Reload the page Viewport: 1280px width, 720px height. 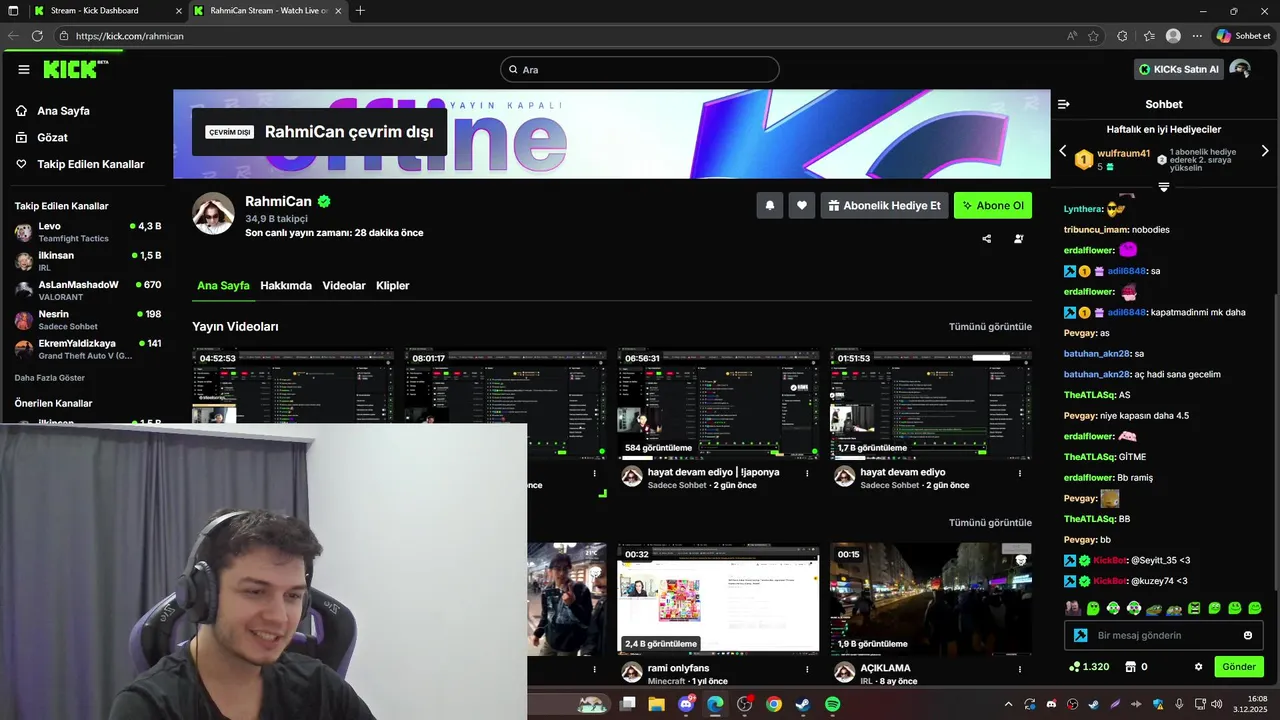click(x=37, y=36)
